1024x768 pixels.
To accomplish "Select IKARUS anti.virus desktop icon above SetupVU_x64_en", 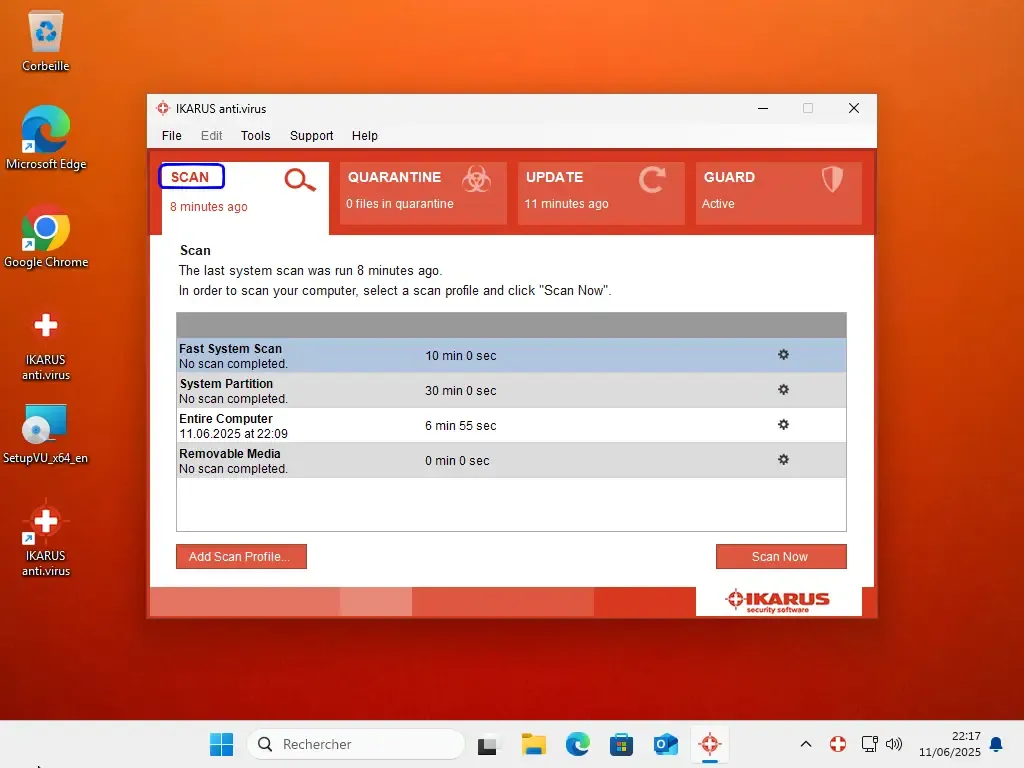I will pos(46,344).
